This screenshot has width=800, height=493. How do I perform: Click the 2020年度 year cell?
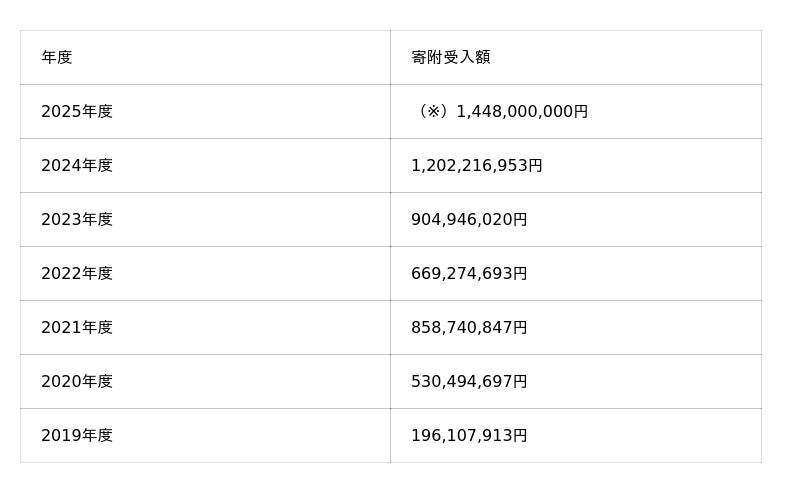point(77,382)
